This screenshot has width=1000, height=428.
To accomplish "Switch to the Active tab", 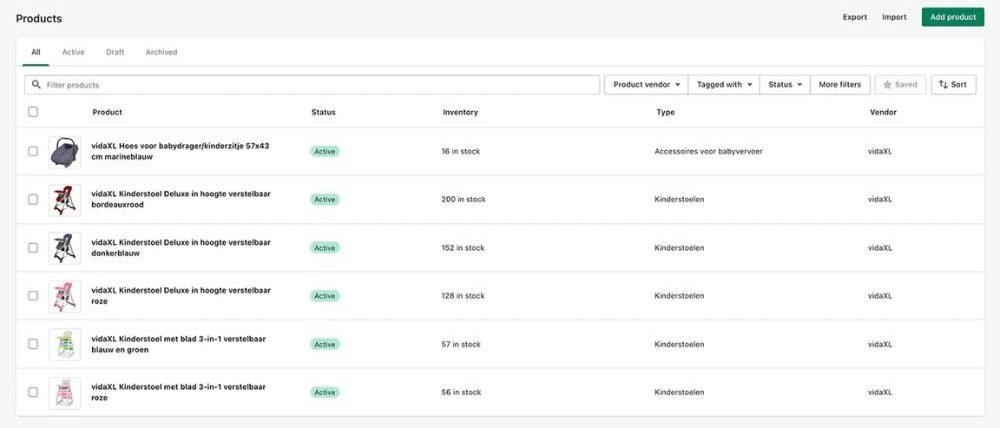I will [x=73, y=52].
